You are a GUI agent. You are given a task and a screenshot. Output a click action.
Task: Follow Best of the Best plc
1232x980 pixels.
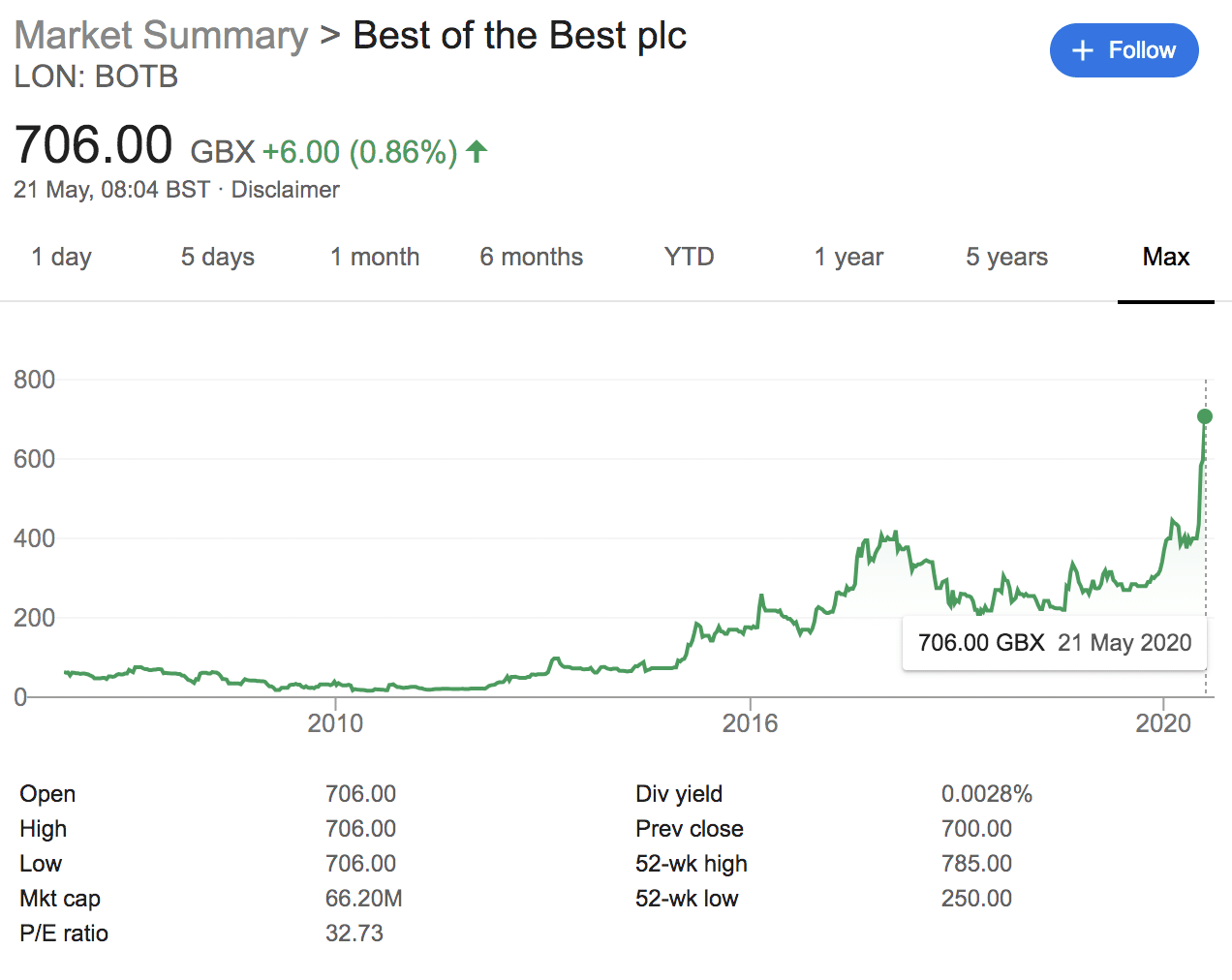click(1124, 50)
